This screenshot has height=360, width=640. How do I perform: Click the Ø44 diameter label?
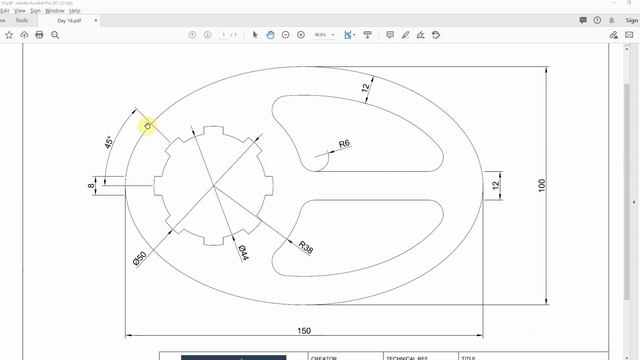pyautogui.click(x=243, y=253)
